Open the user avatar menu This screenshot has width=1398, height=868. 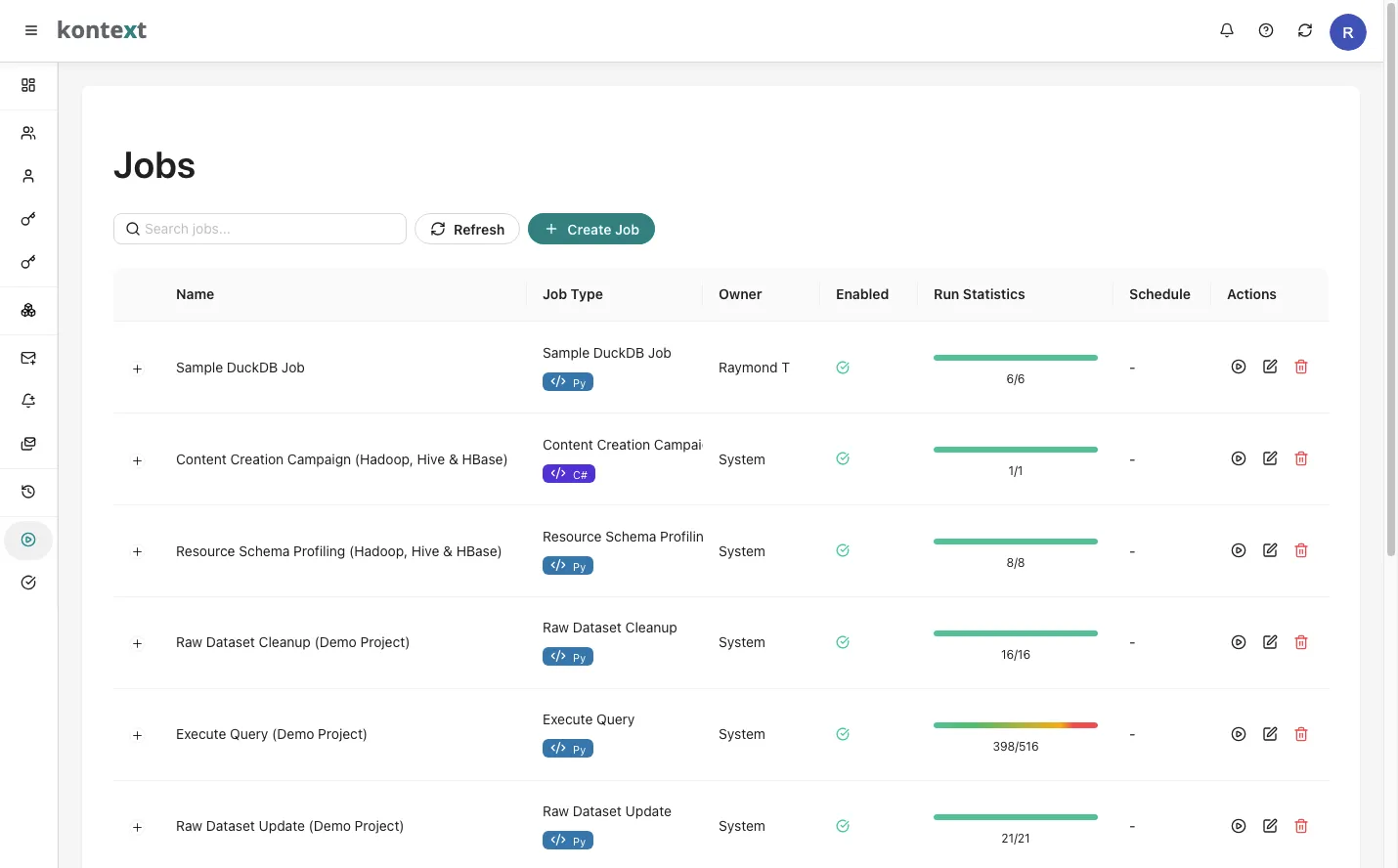[1347, 32]
